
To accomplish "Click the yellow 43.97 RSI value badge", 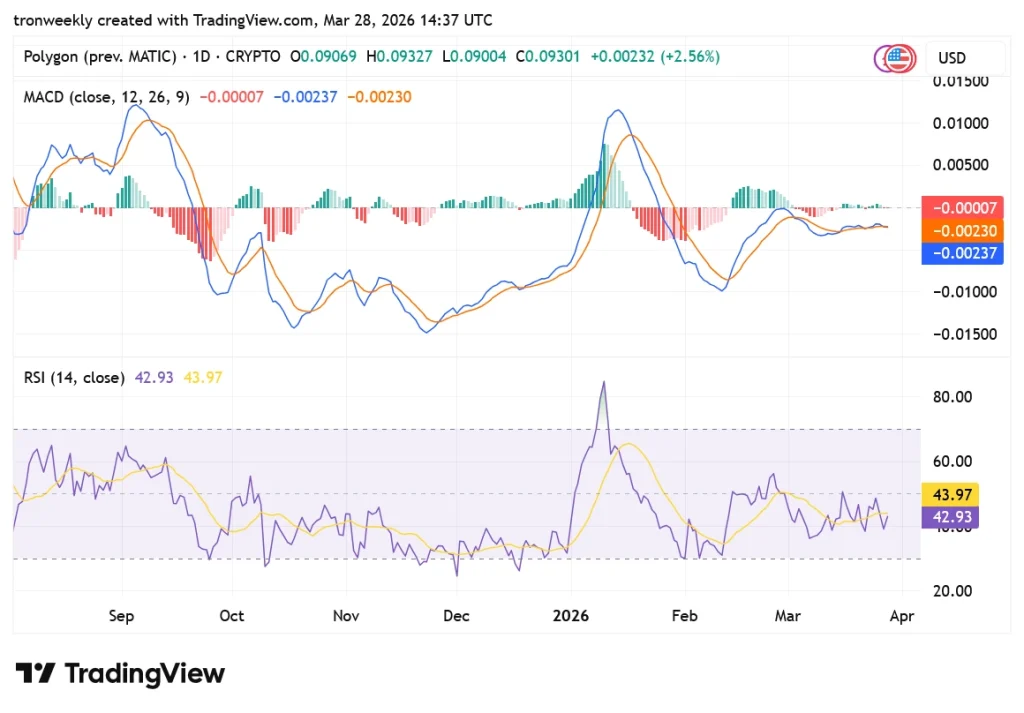I will 949,494.
